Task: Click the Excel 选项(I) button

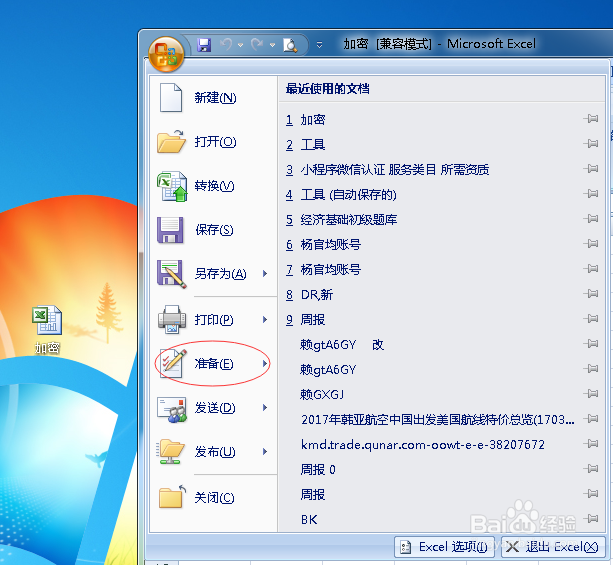Action: pos(445,547)
